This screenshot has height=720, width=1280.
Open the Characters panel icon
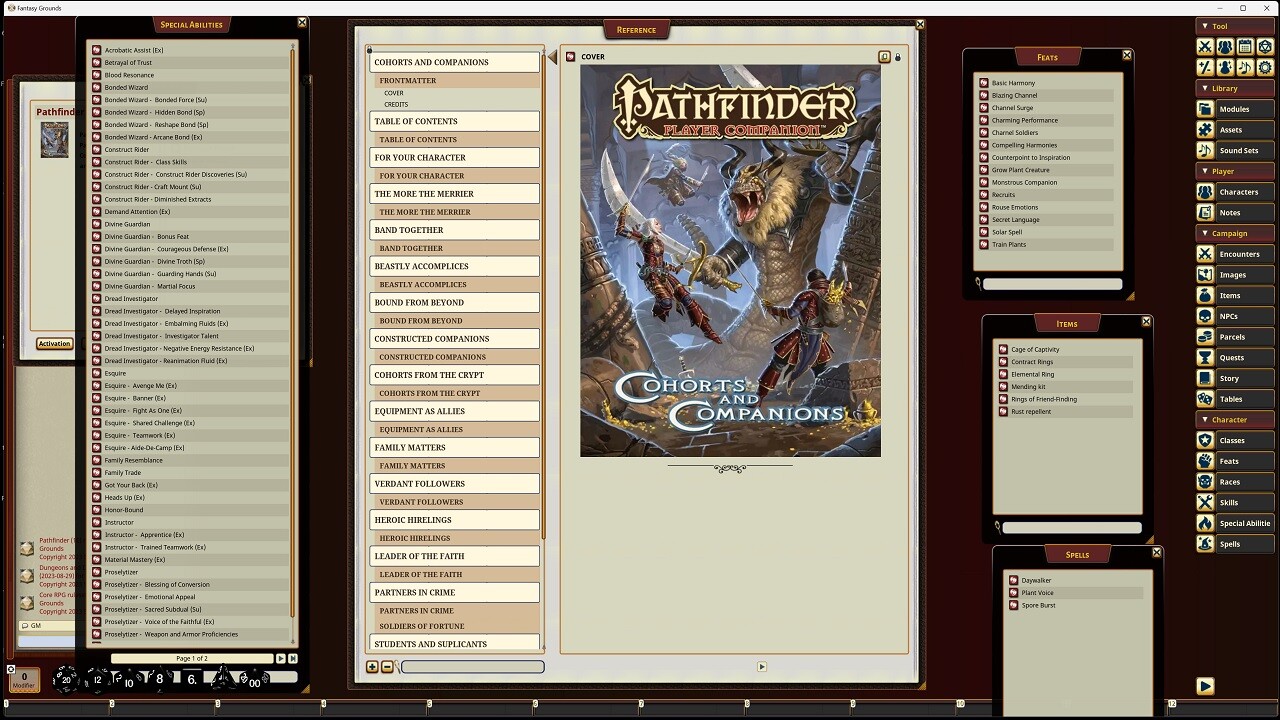click(1204, 191)
